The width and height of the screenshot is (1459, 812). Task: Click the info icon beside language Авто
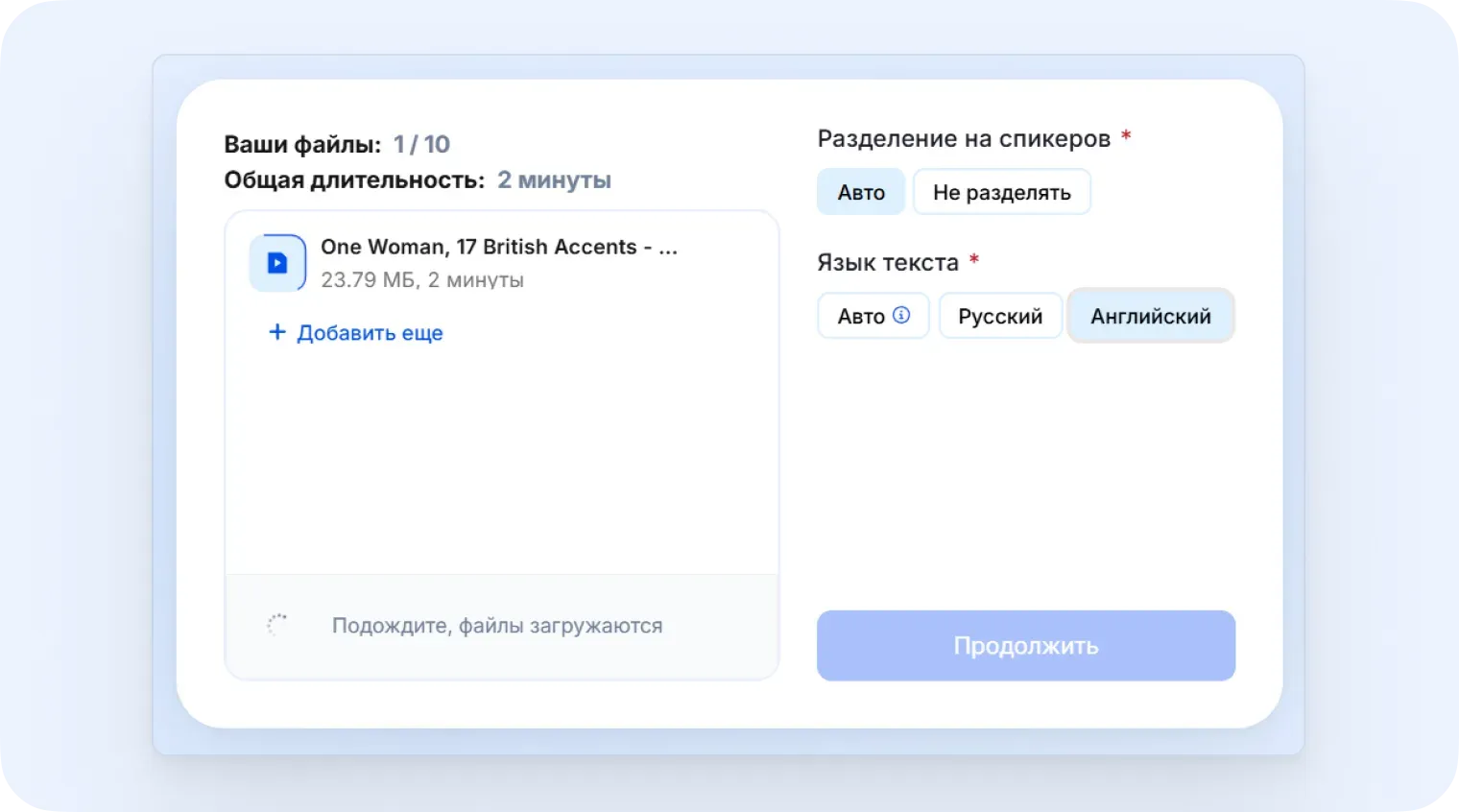(901, 315)
